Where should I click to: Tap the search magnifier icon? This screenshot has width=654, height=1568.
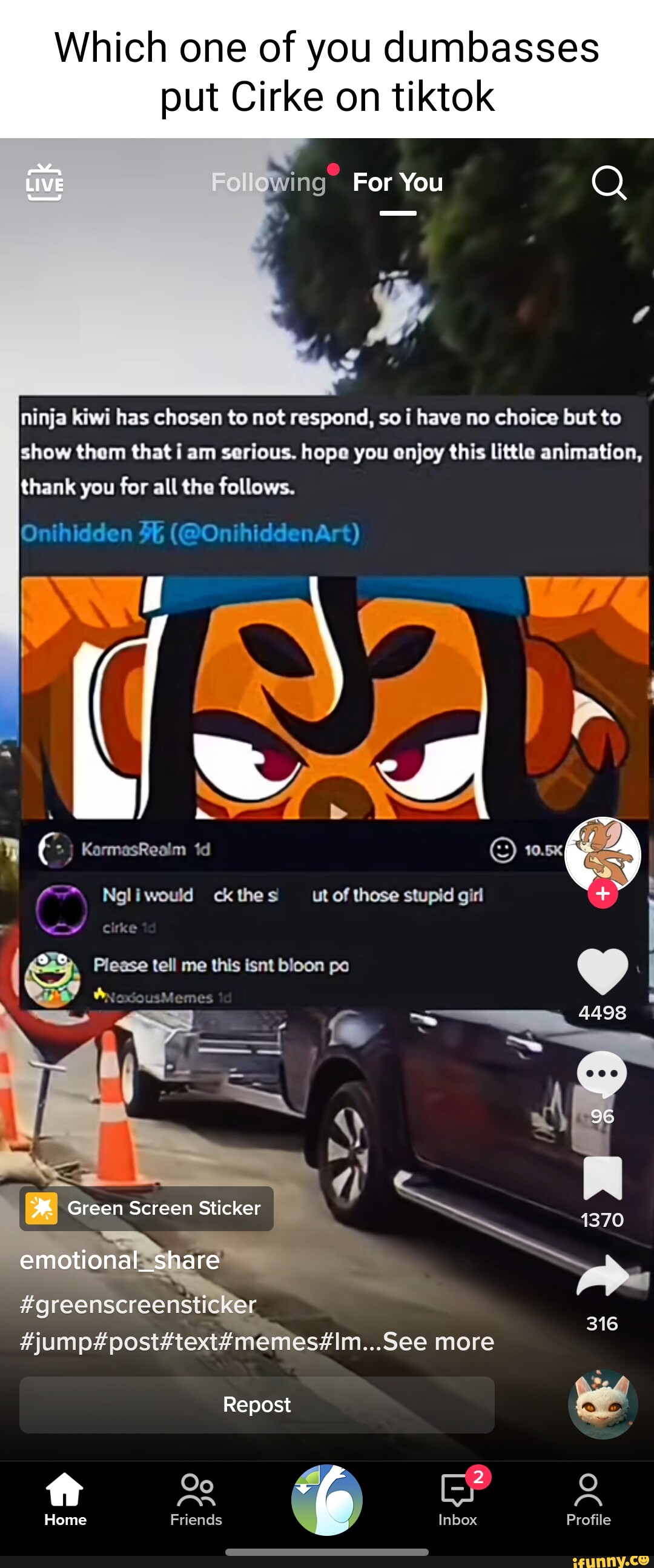609,182
